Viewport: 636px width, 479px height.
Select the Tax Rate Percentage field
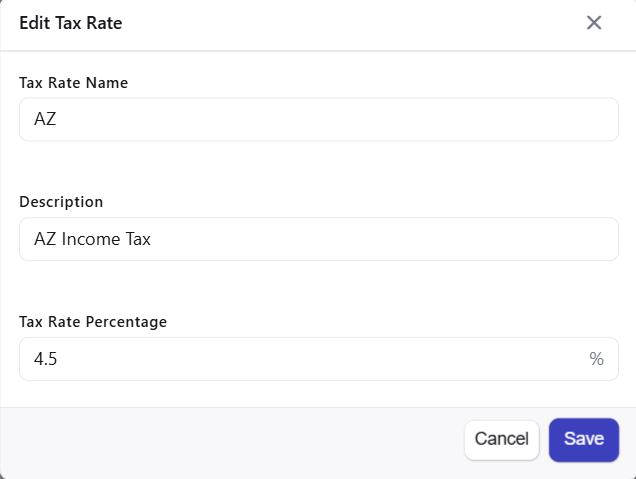click(x=300, y=360)
